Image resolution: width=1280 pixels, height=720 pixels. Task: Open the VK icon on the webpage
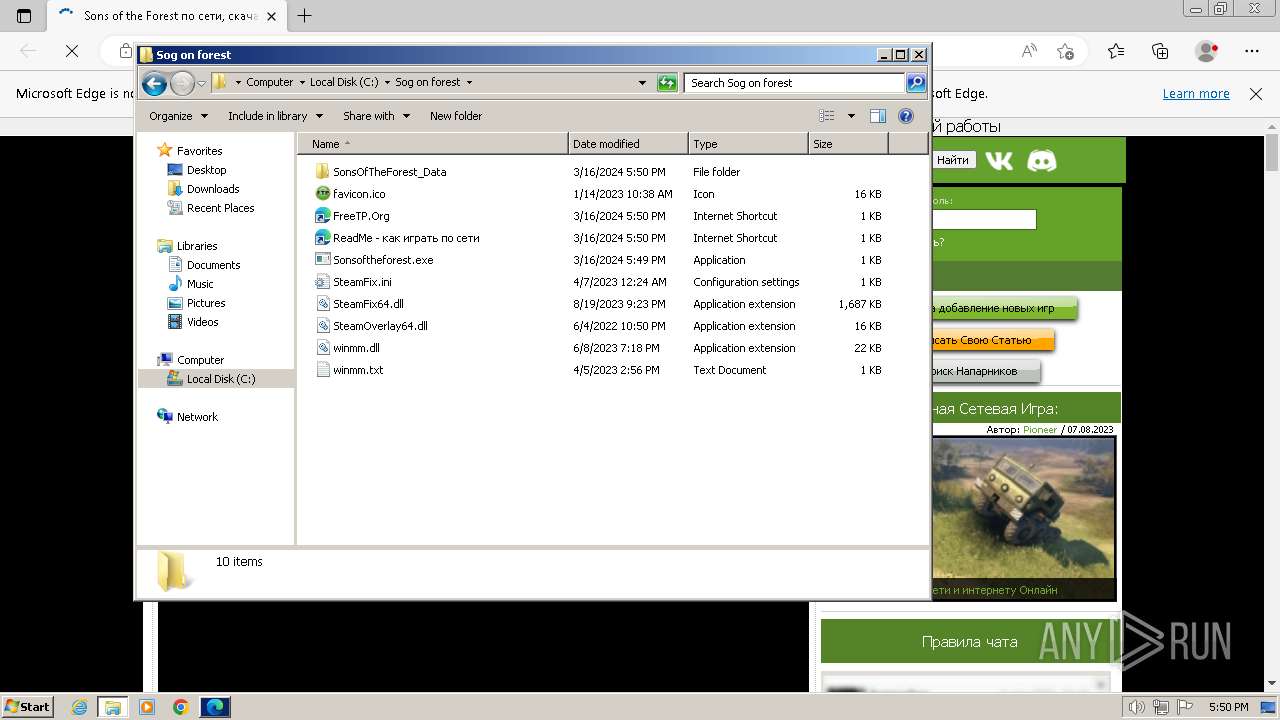pyautogui.click(x=999, y=160)
